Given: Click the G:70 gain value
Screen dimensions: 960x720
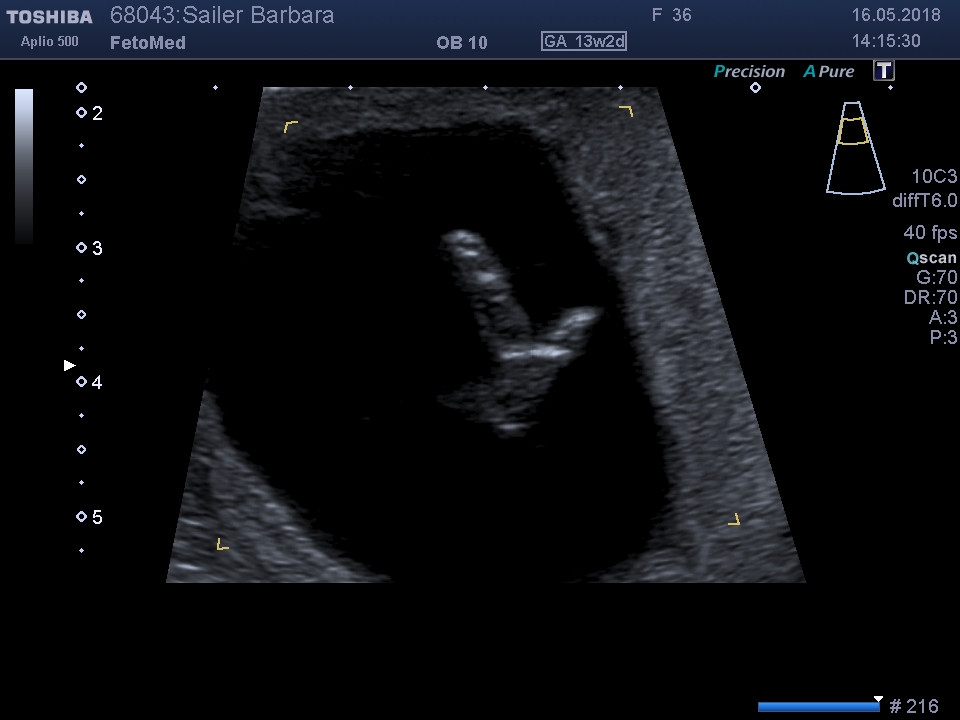Looking at the screenshot, I should (x=936, y=278).
